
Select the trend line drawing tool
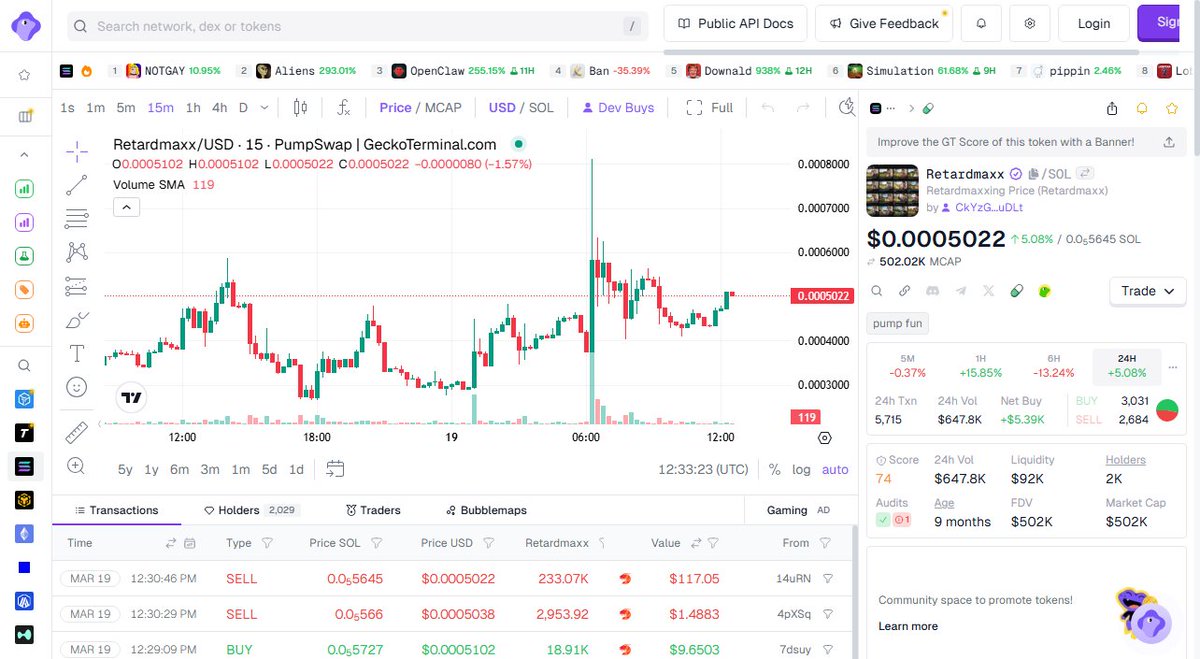76,185
